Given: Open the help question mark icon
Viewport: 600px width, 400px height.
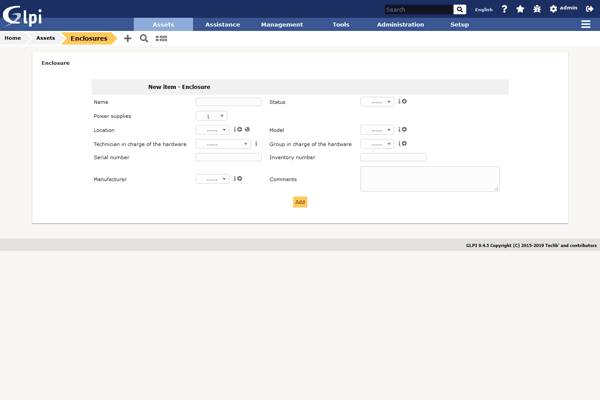Looking at the screenshot, I should [x=504, y=9].
